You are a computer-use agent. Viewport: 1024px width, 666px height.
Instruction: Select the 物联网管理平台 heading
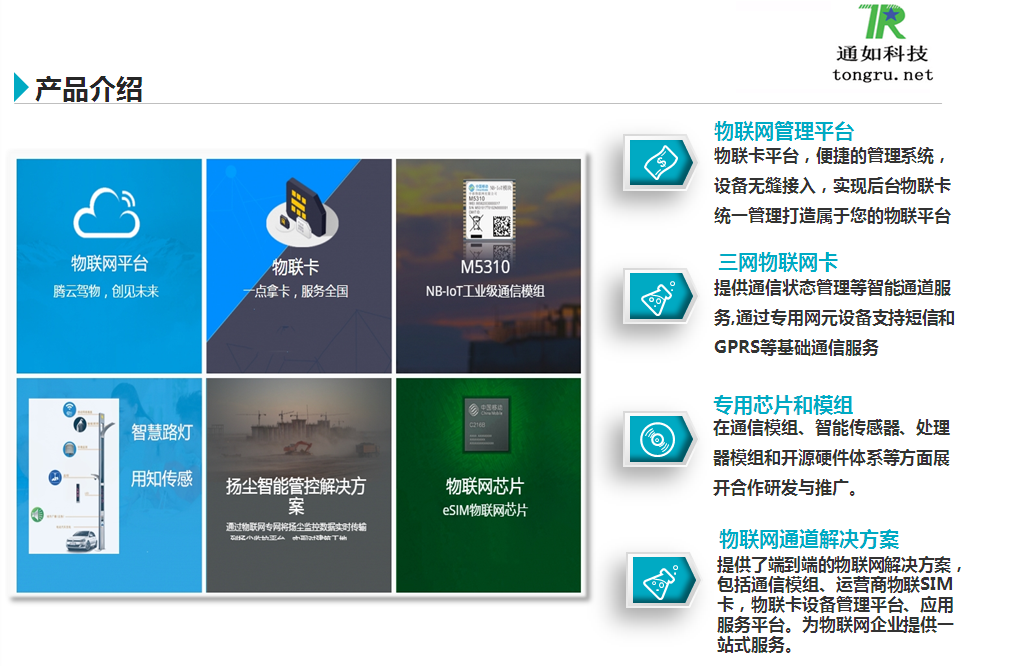click(x=784, y=131)
